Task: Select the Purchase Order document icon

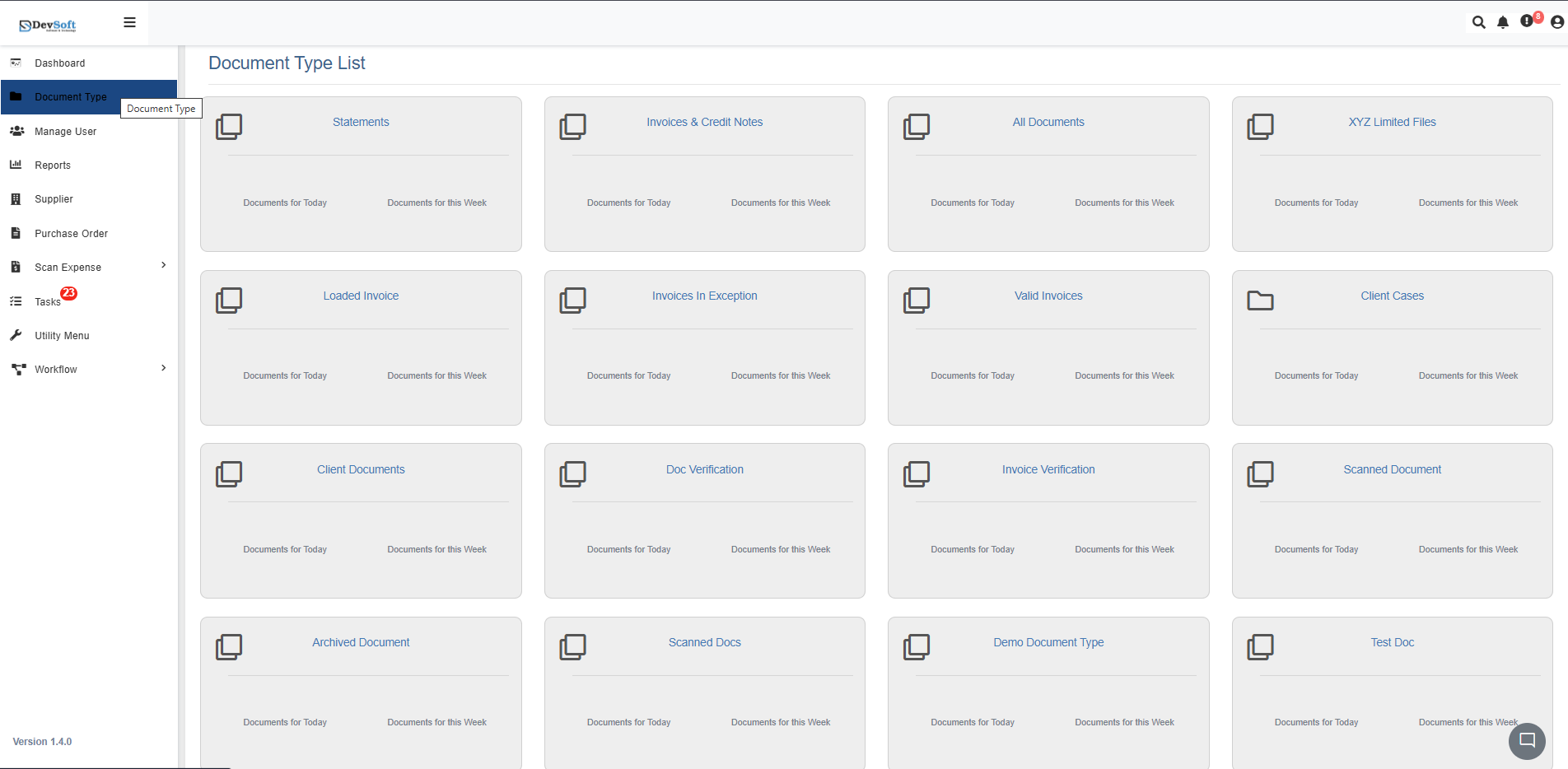Action: tap(17, 233)
